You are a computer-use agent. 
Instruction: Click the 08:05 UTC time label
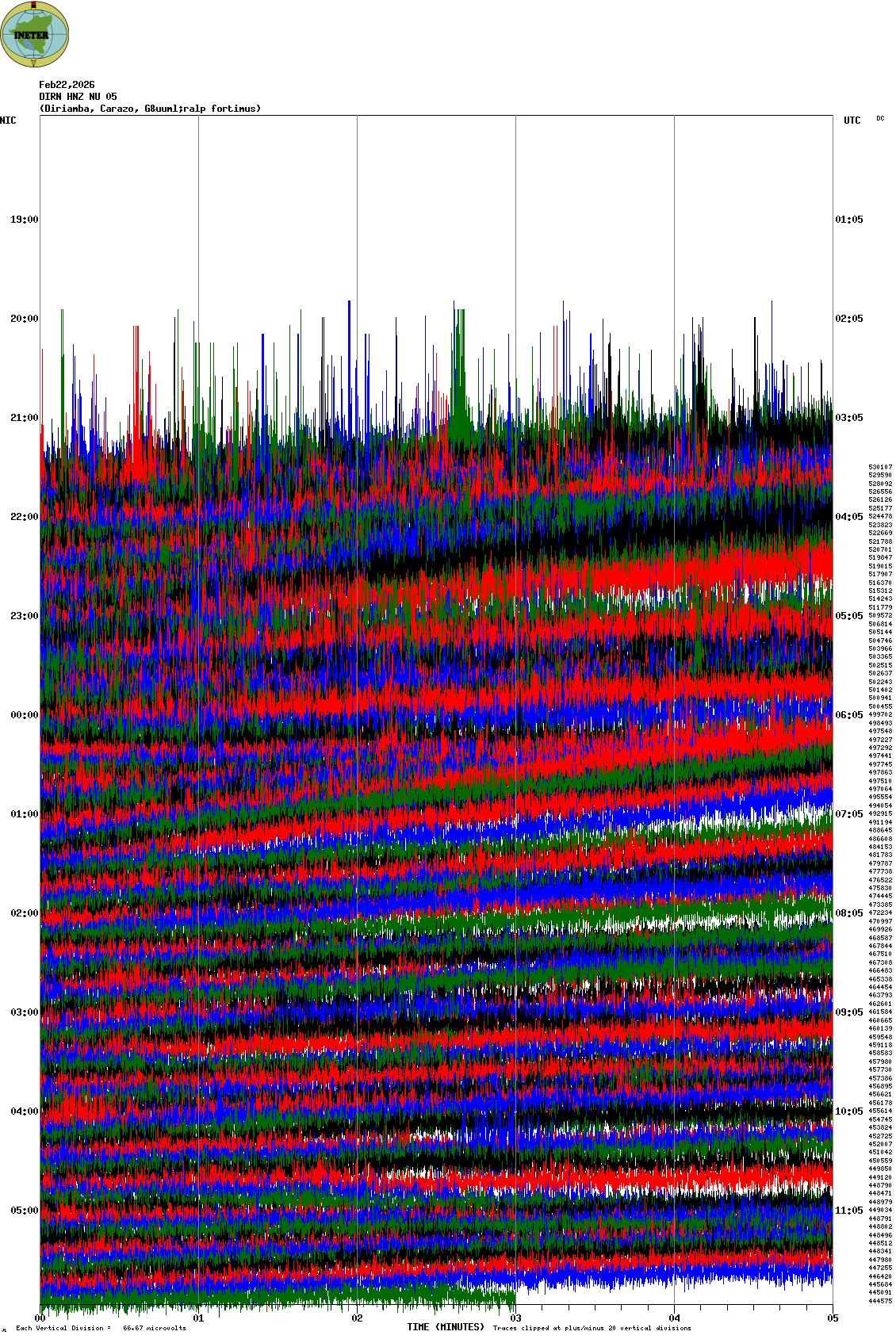click(x=848, y=913)
